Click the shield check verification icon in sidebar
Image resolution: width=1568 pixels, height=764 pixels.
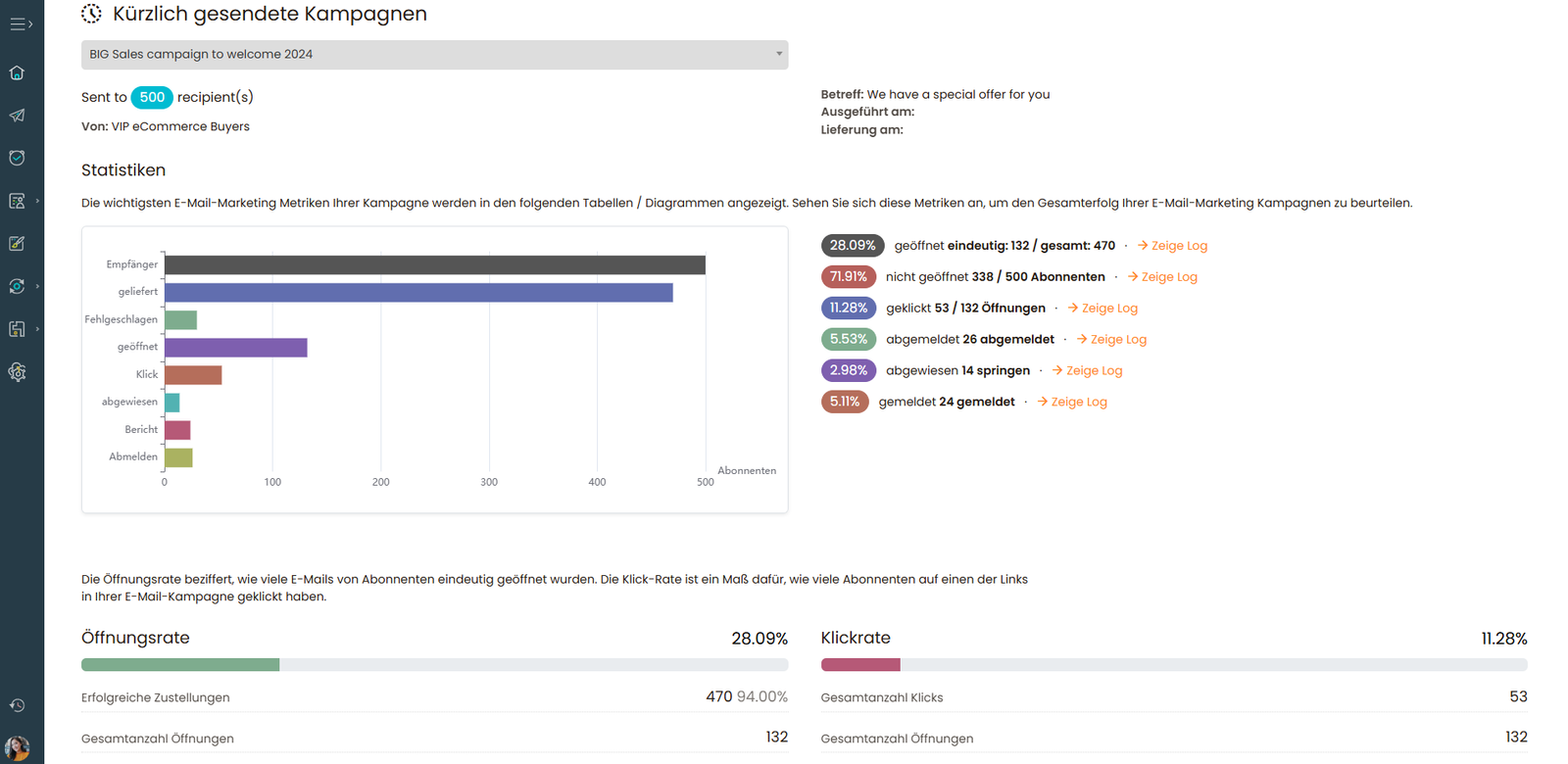[x=17, y=158]
